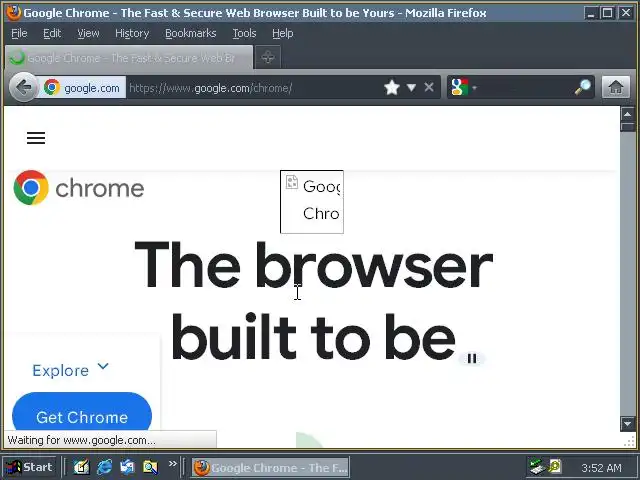
Task: Click the Firefox back arrow button
Action: click(24, 87)
